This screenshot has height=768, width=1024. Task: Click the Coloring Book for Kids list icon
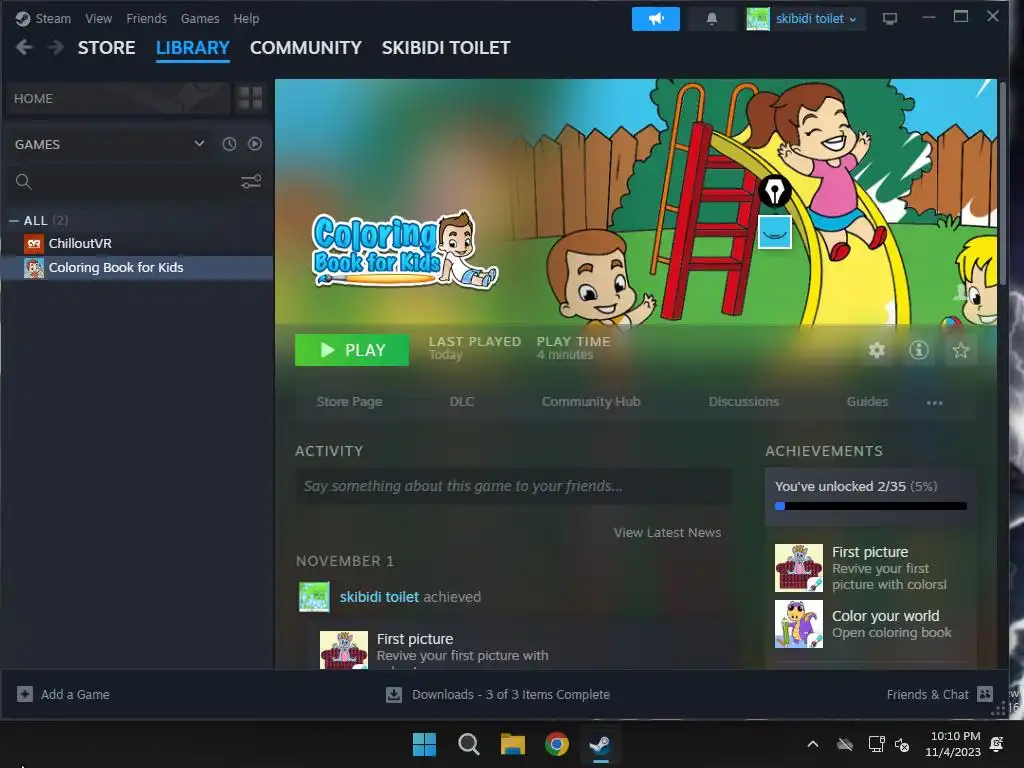point(34,268)
